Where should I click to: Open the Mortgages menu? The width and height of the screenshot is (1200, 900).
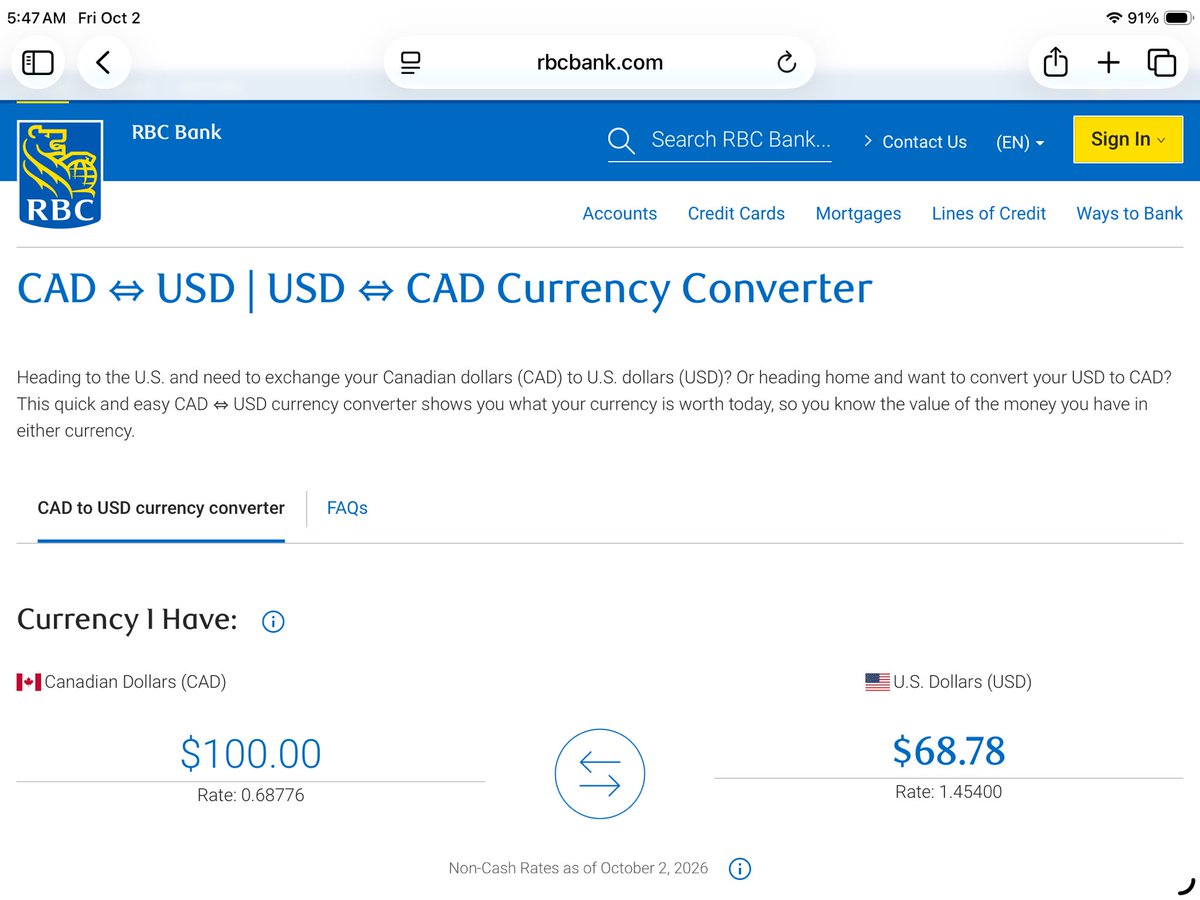click(x=858, y=213)
